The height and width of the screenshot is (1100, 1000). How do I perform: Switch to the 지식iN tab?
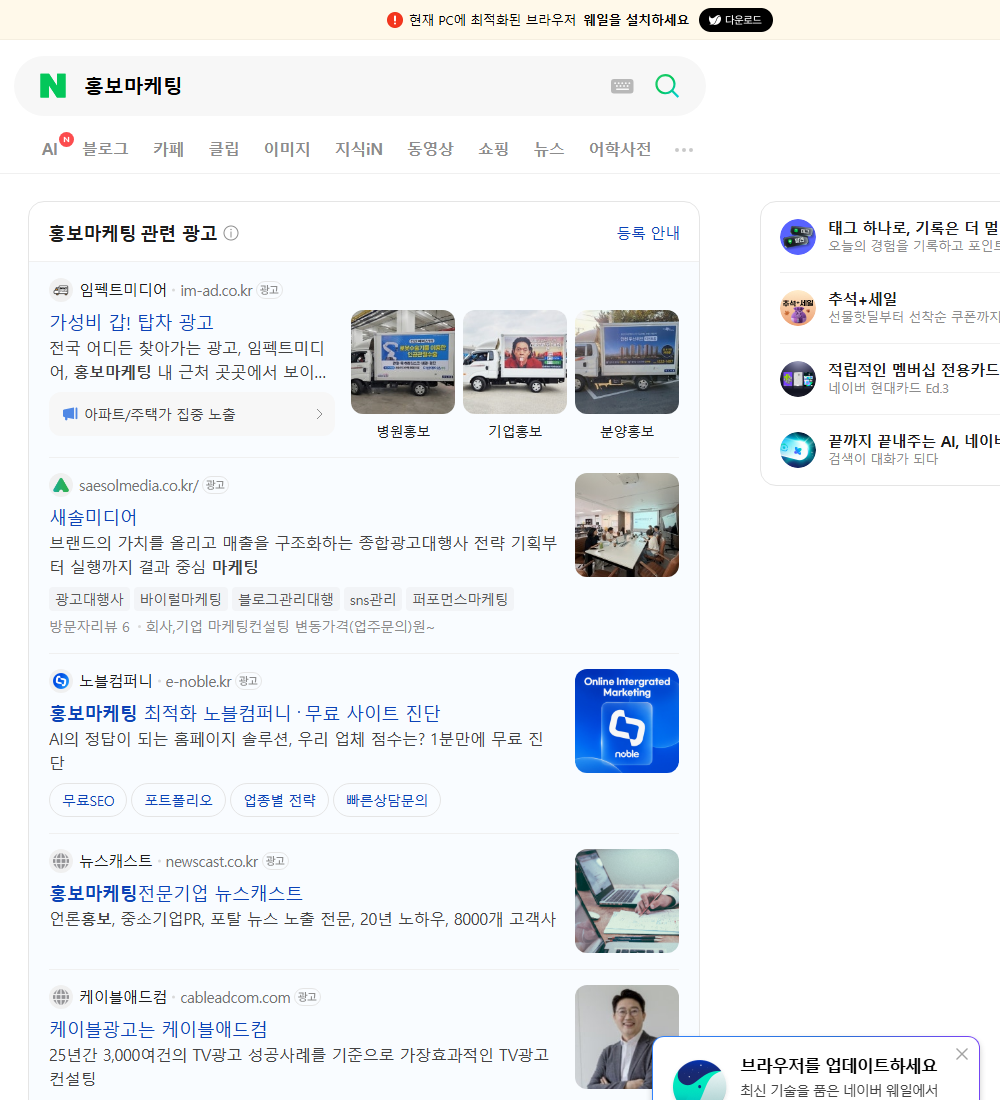(359, 149)
